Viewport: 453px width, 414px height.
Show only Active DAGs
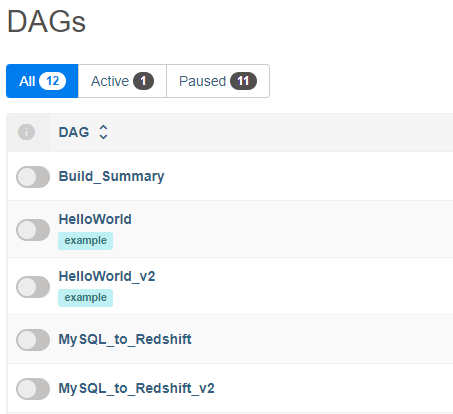[x=122, y=81]
